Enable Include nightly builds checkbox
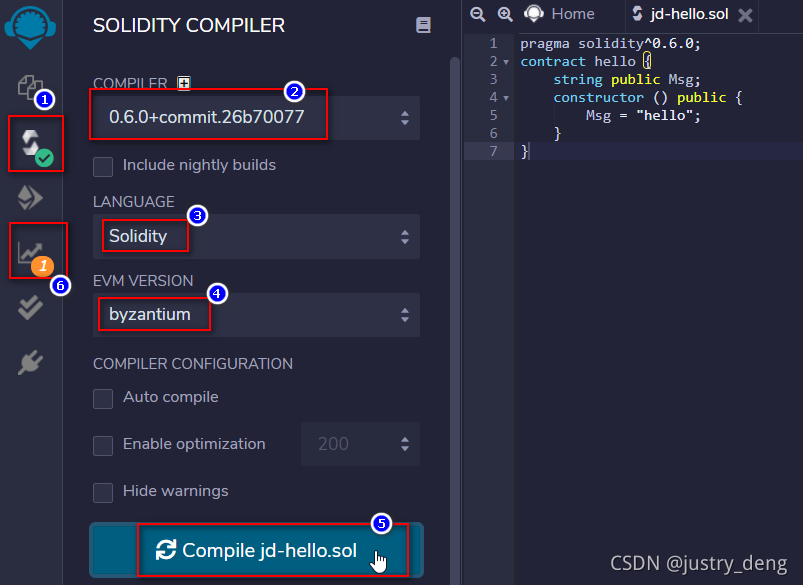 (103, 166)
